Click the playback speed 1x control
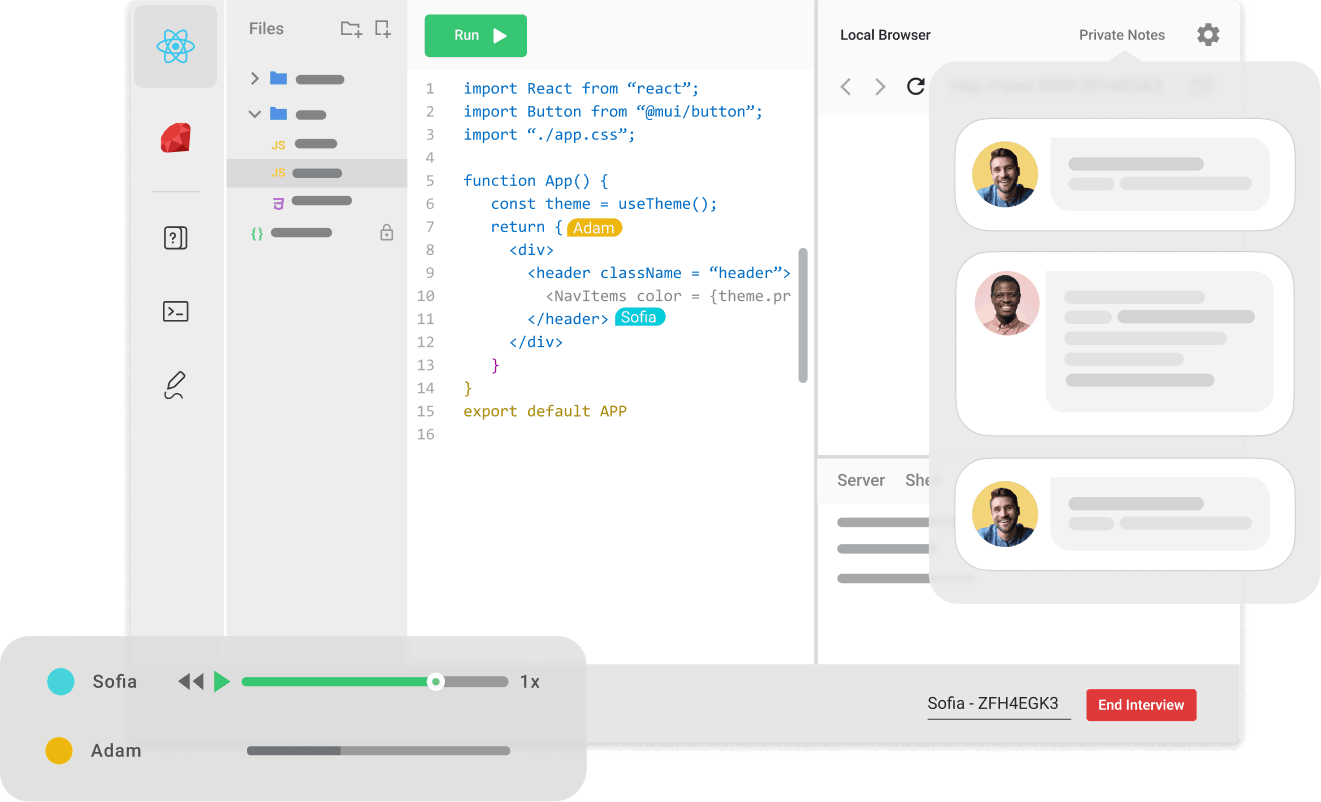The width and height of the screenshot is (1321, 802). [529, 682]
